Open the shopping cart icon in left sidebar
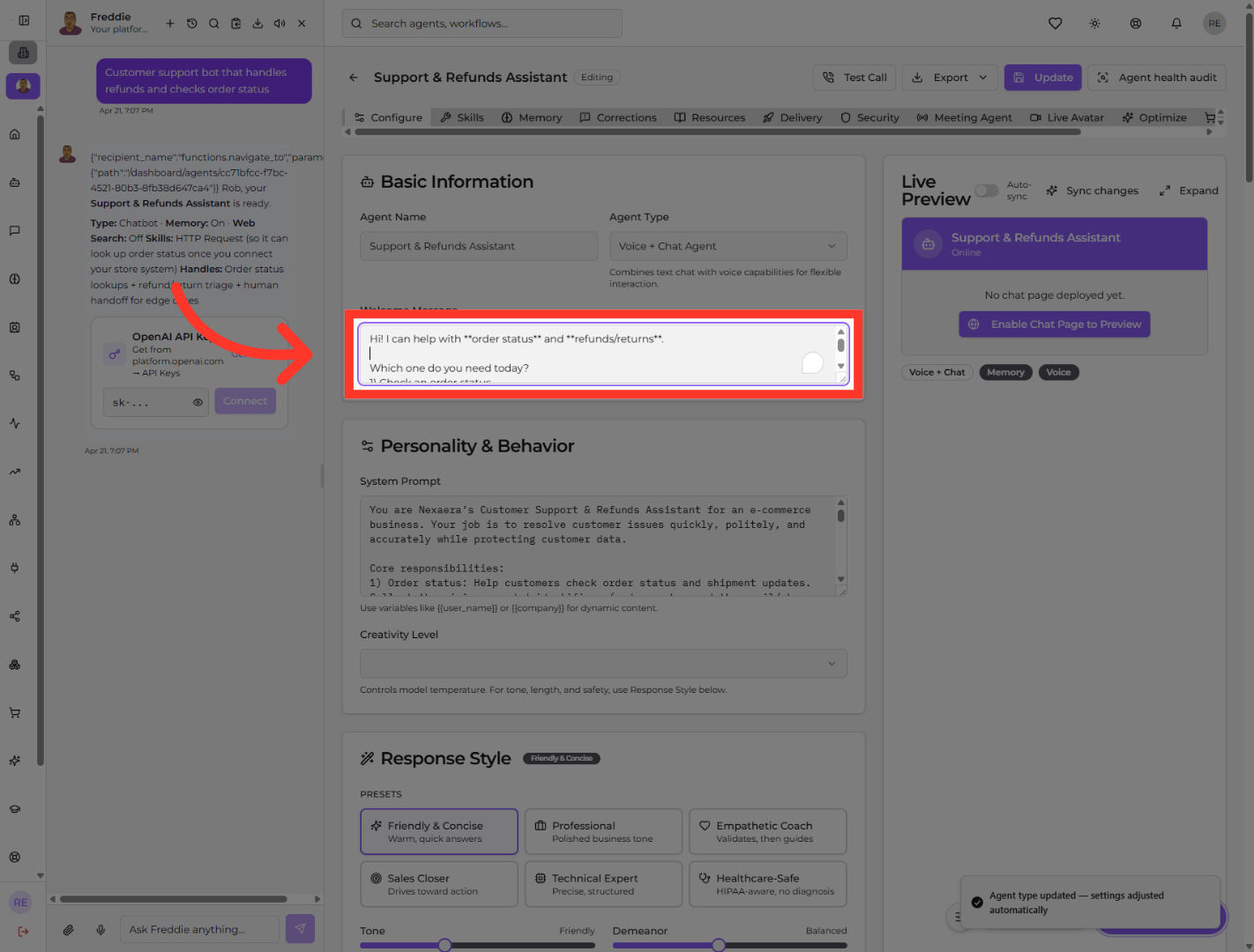The image size is (1254, 952). (x=15, y=712)
